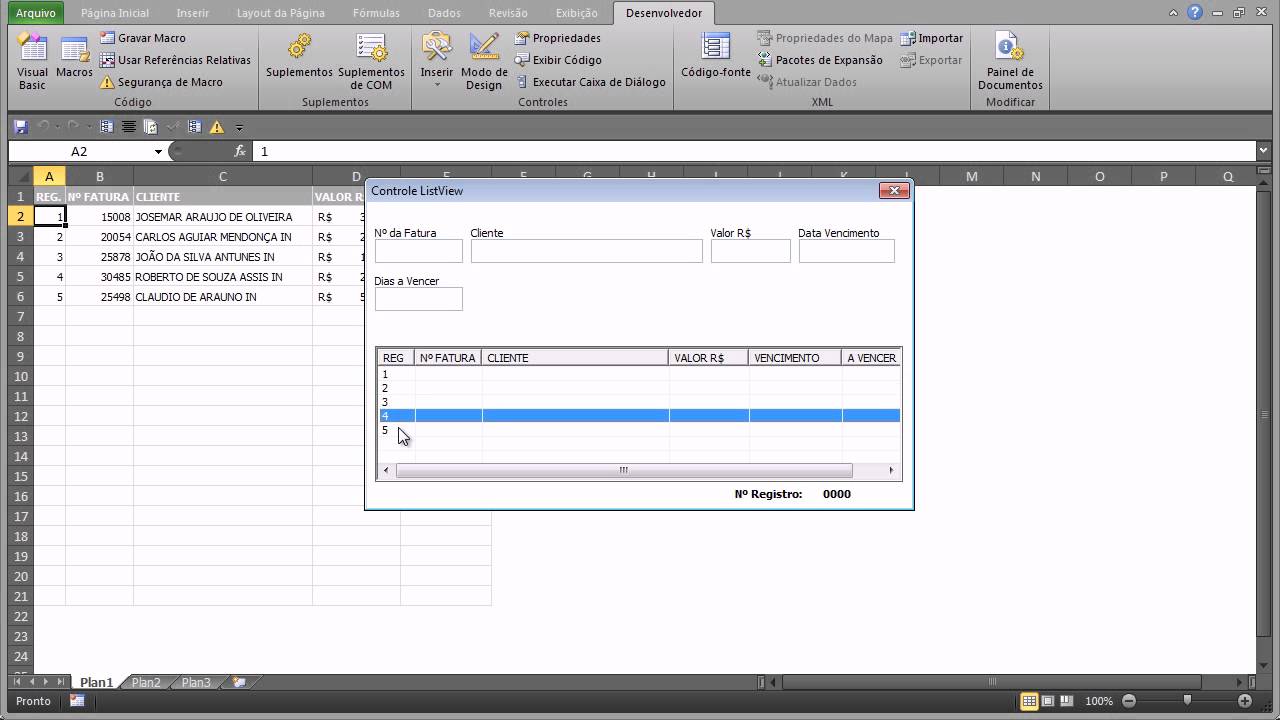
Task: Click Executar Caixa de Diálogo
Action: tap(590, 82)
